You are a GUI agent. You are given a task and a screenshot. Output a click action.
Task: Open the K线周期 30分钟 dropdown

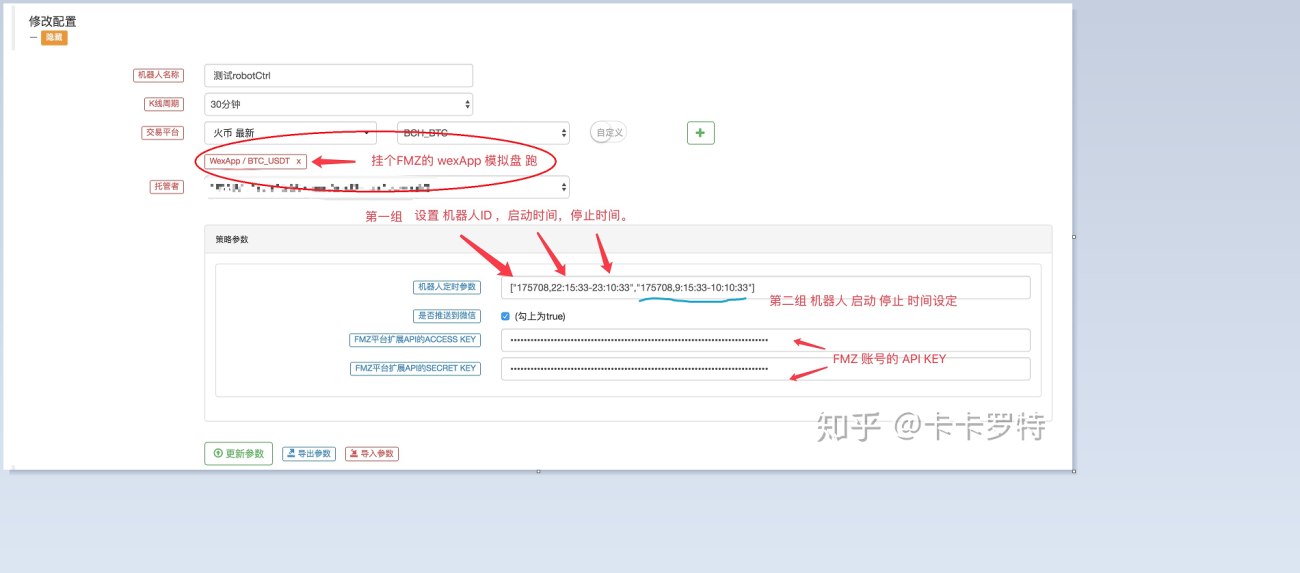pos(338,104)
